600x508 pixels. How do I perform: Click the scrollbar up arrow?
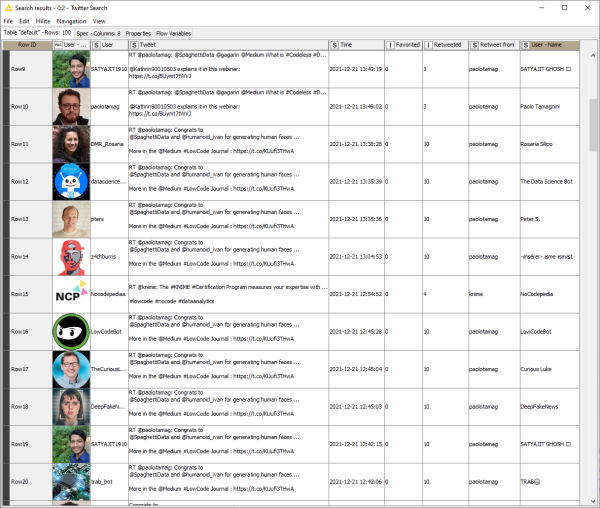(593, 55)
